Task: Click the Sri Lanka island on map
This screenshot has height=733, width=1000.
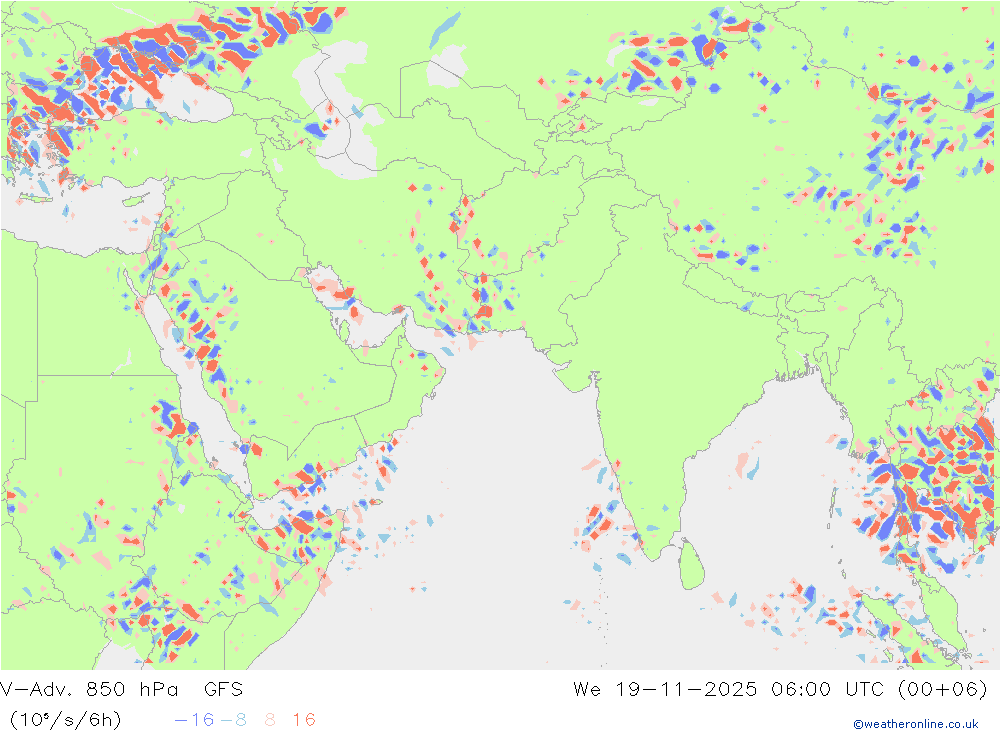Action: coord(692,565)
